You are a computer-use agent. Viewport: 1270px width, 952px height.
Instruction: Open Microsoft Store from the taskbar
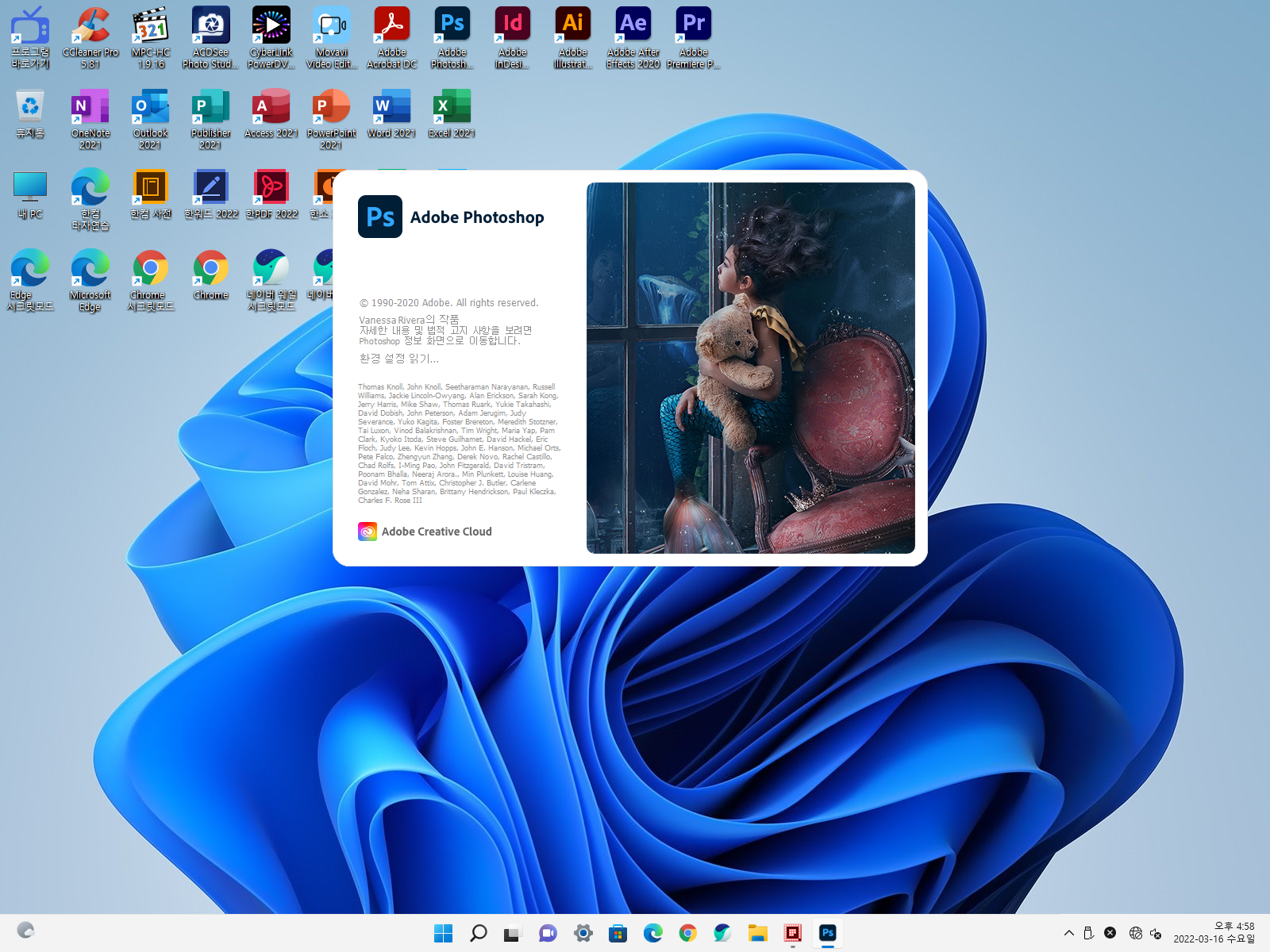[x=618, y=933]
